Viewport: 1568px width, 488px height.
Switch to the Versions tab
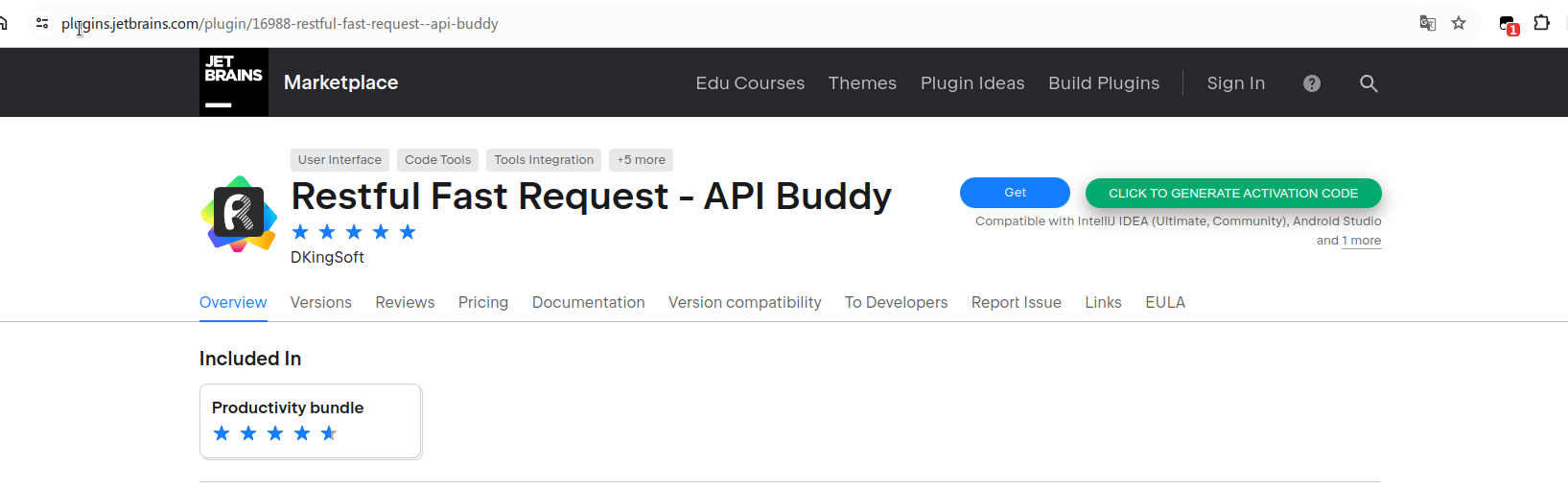321,302
